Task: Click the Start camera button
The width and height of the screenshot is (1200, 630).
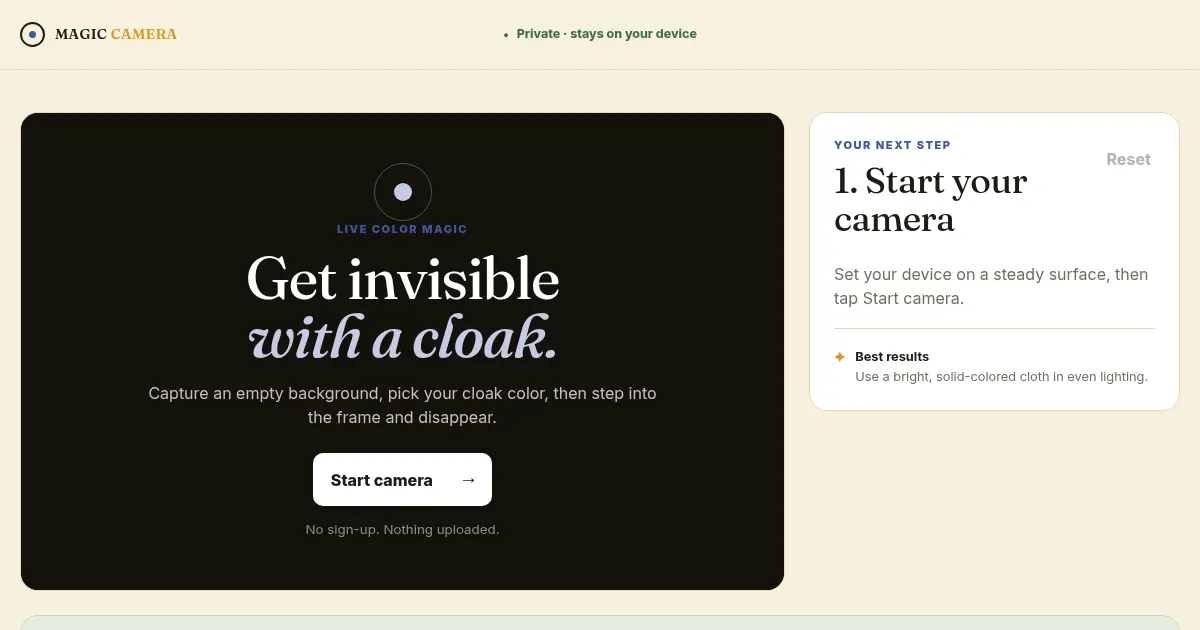Action: [x=402, y=480]
